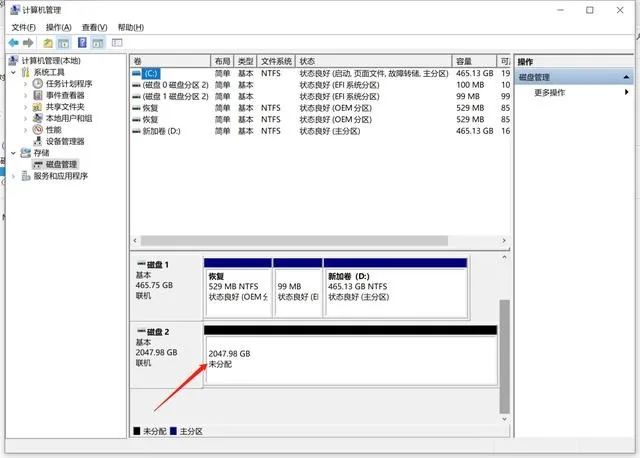Sort by the 状态 column header
640x458 pixels.
(373, 61)
